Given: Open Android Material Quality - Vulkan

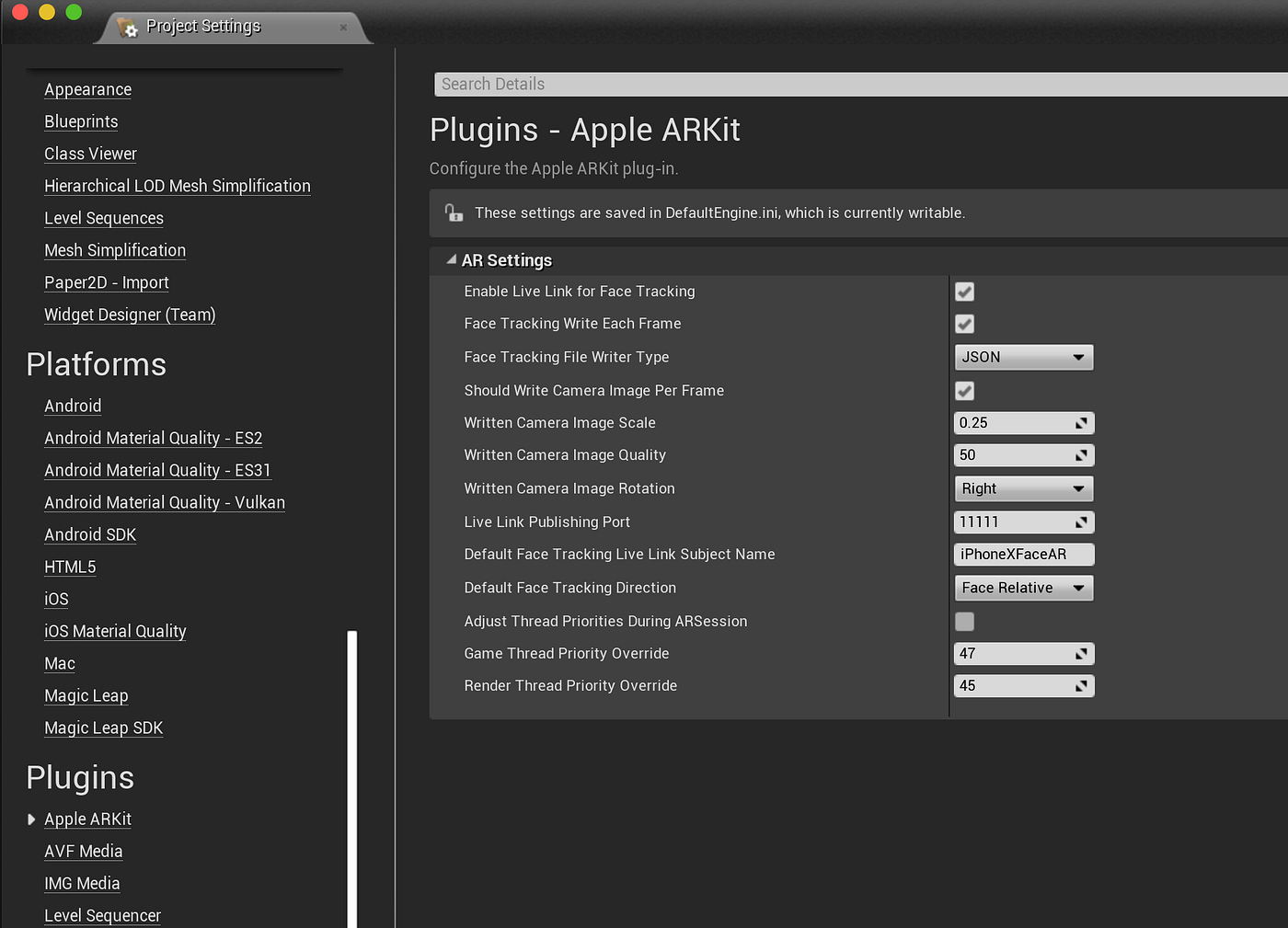Looking at the screenshot, I should click(165, 502).
